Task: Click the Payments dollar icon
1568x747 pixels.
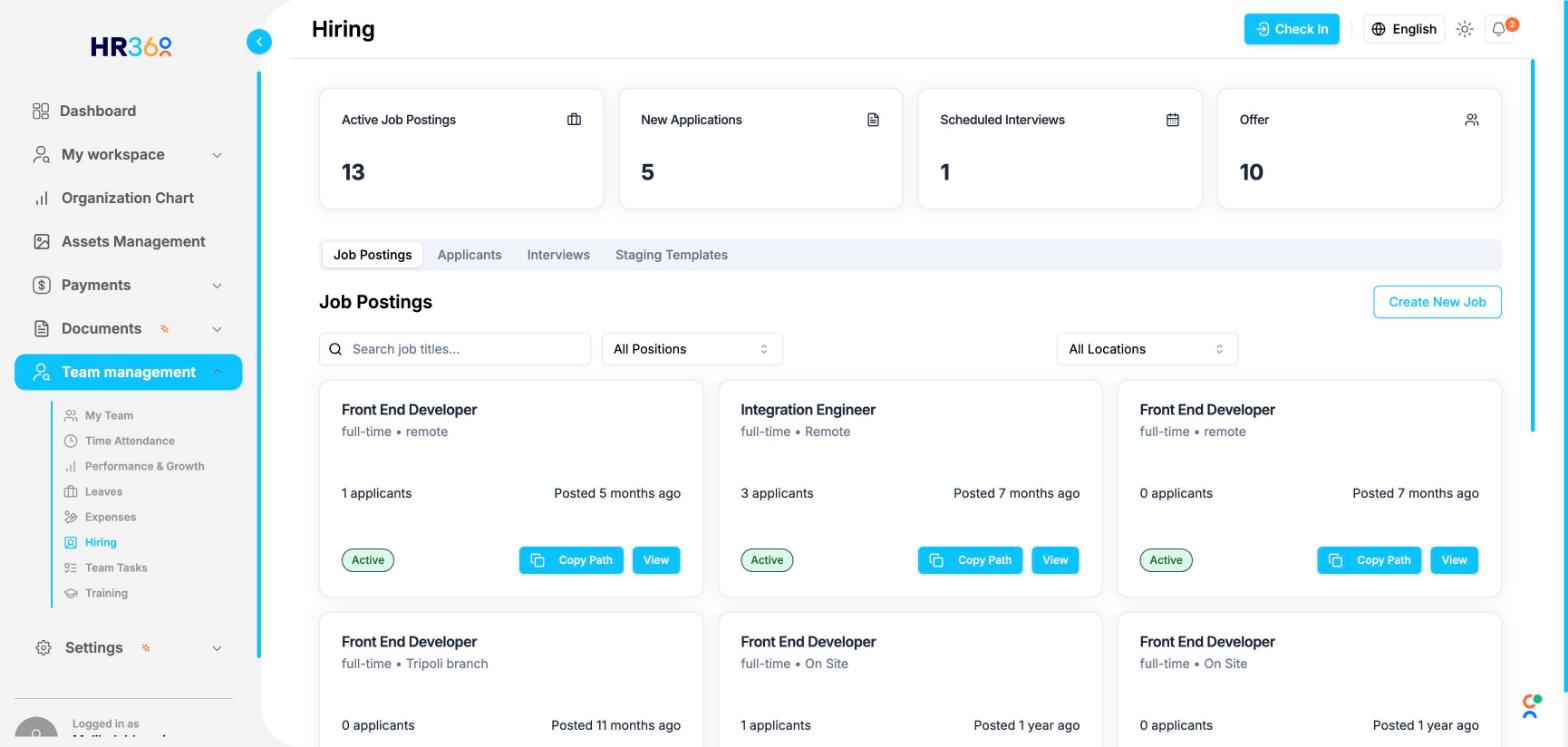Action: [x=41, y=285]
